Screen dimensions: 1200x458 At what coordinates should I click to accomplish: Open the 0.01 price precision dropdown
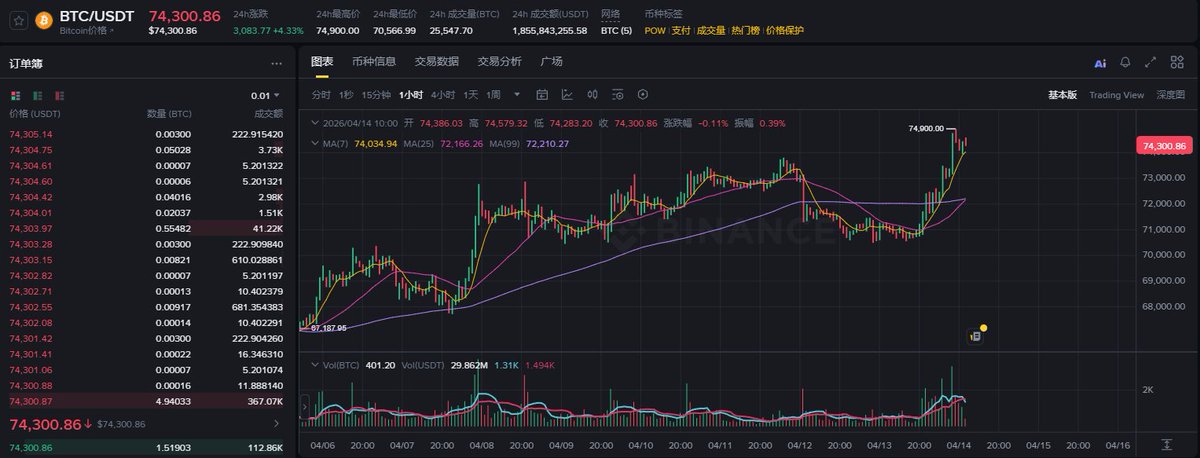coord(266,96)
